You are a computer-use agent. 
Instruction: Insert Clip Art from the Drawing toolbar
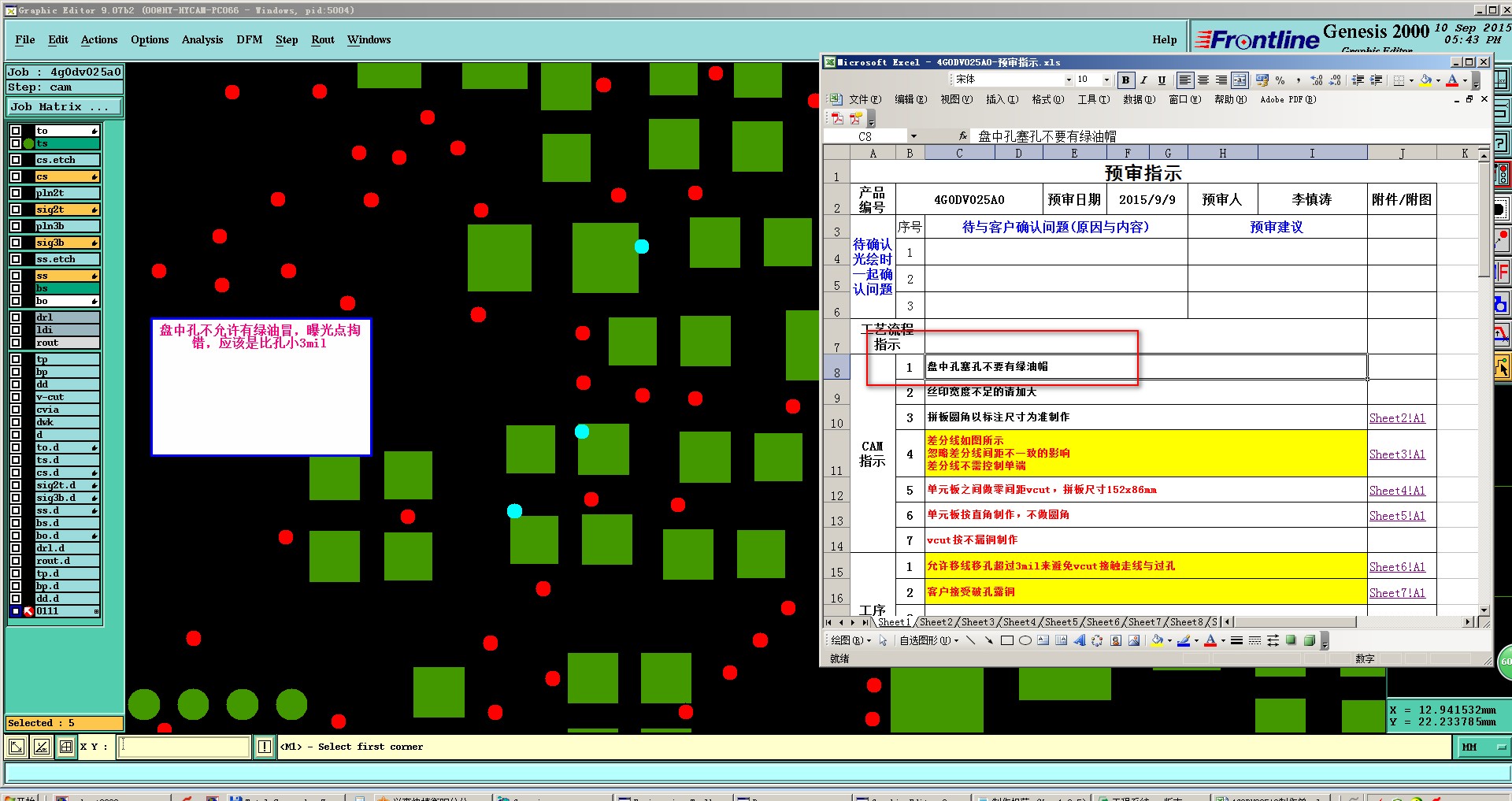1115,640
